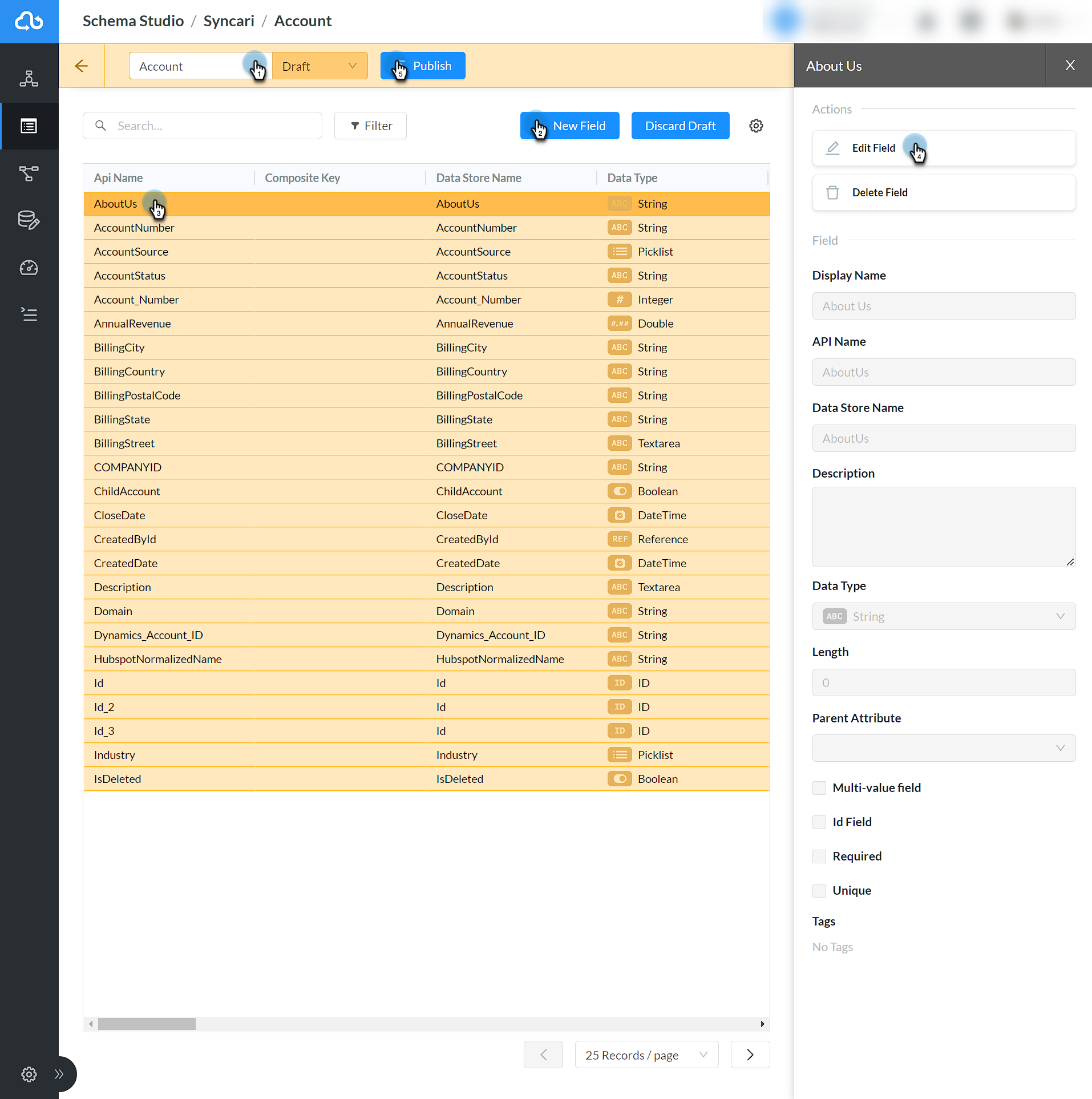Viewport: 1092px width, 1099px height.
Task: Toggle the Id Field checkbox
Action: tap(819, 822)
